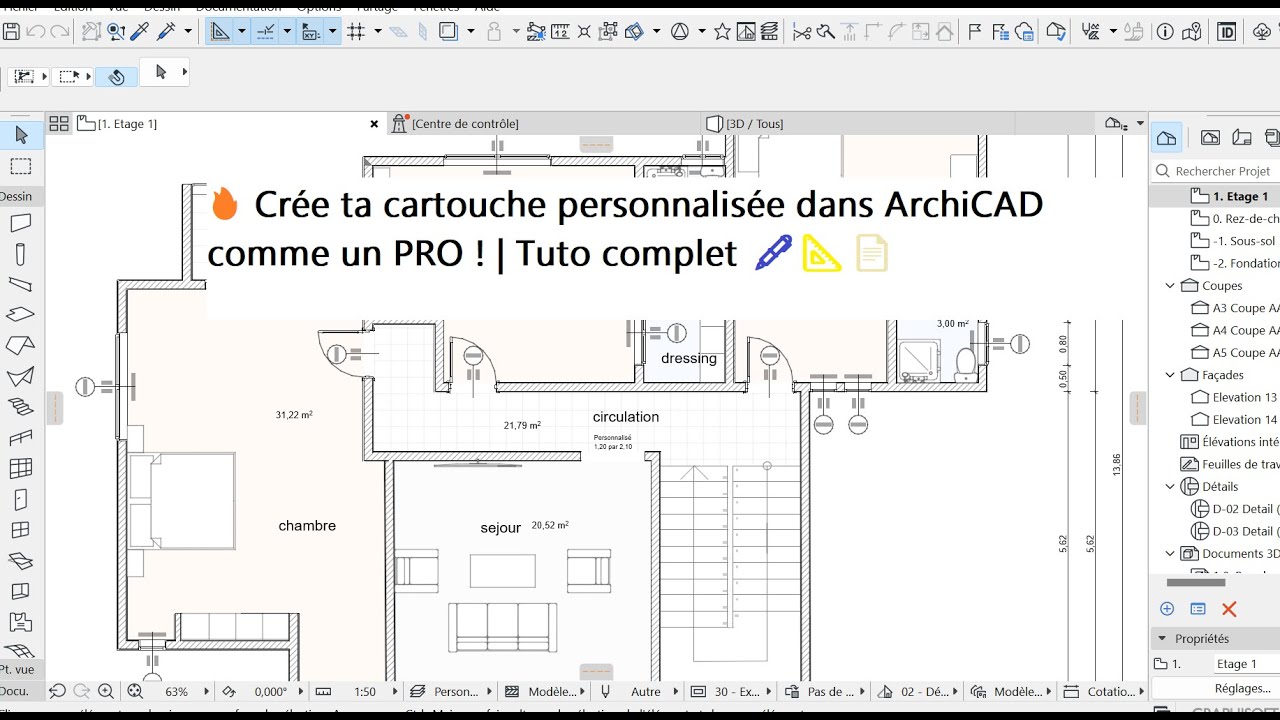Collapse the Détails tree group
Image resolution: width=1280 pixels, height=720 pixels.
(x=1170, y=486)
